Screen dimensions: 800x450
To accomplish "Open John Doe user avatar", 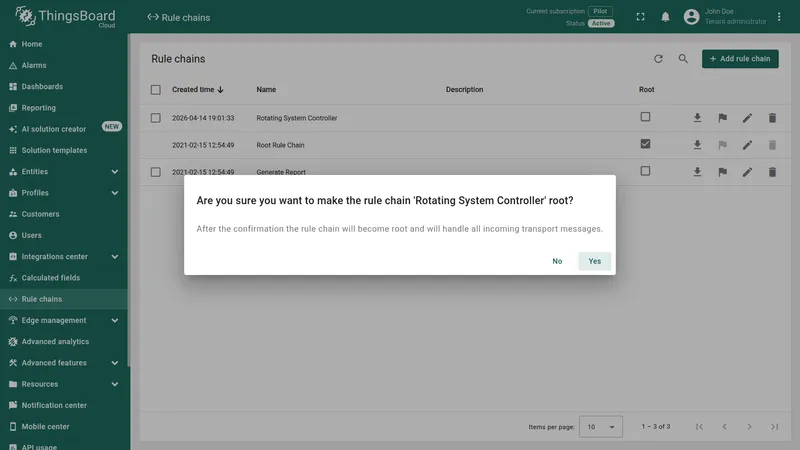I will pyautogui.click(x=691, y=17).
